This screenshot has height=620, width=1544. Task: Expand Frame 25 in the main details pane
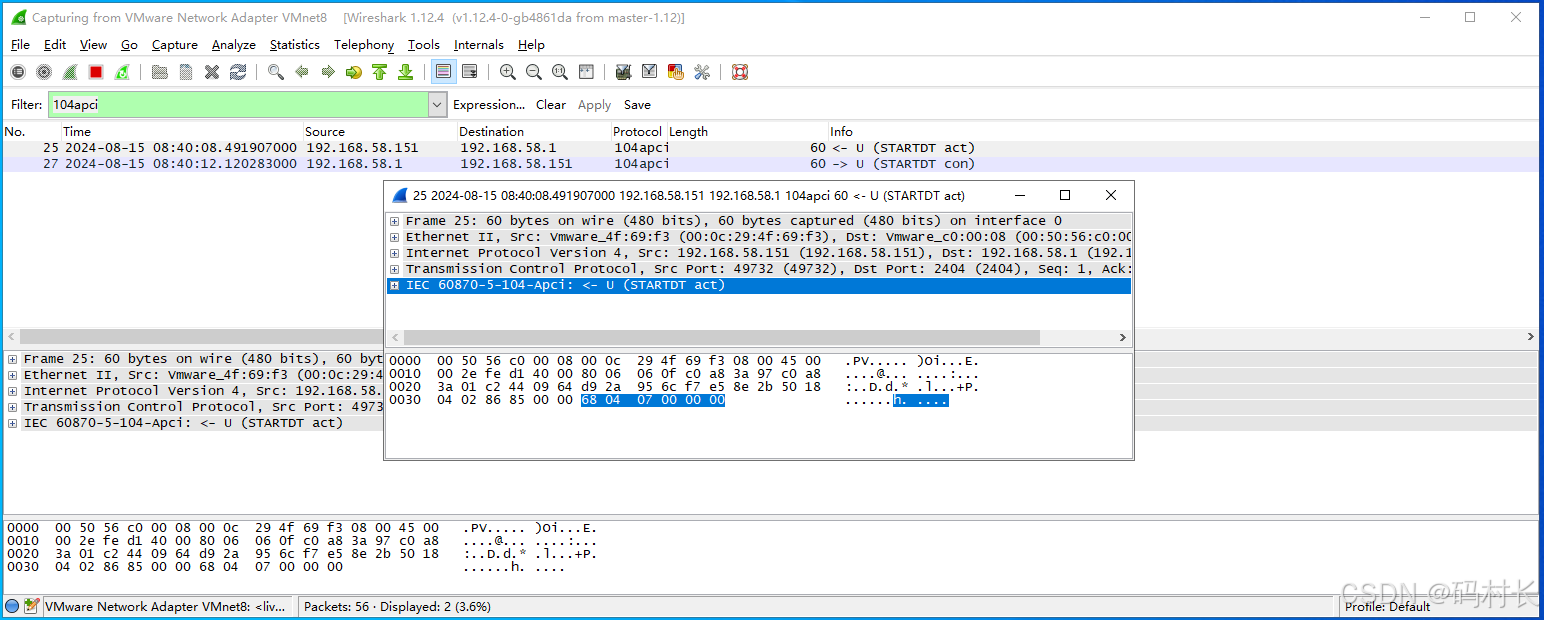(13, 359)
